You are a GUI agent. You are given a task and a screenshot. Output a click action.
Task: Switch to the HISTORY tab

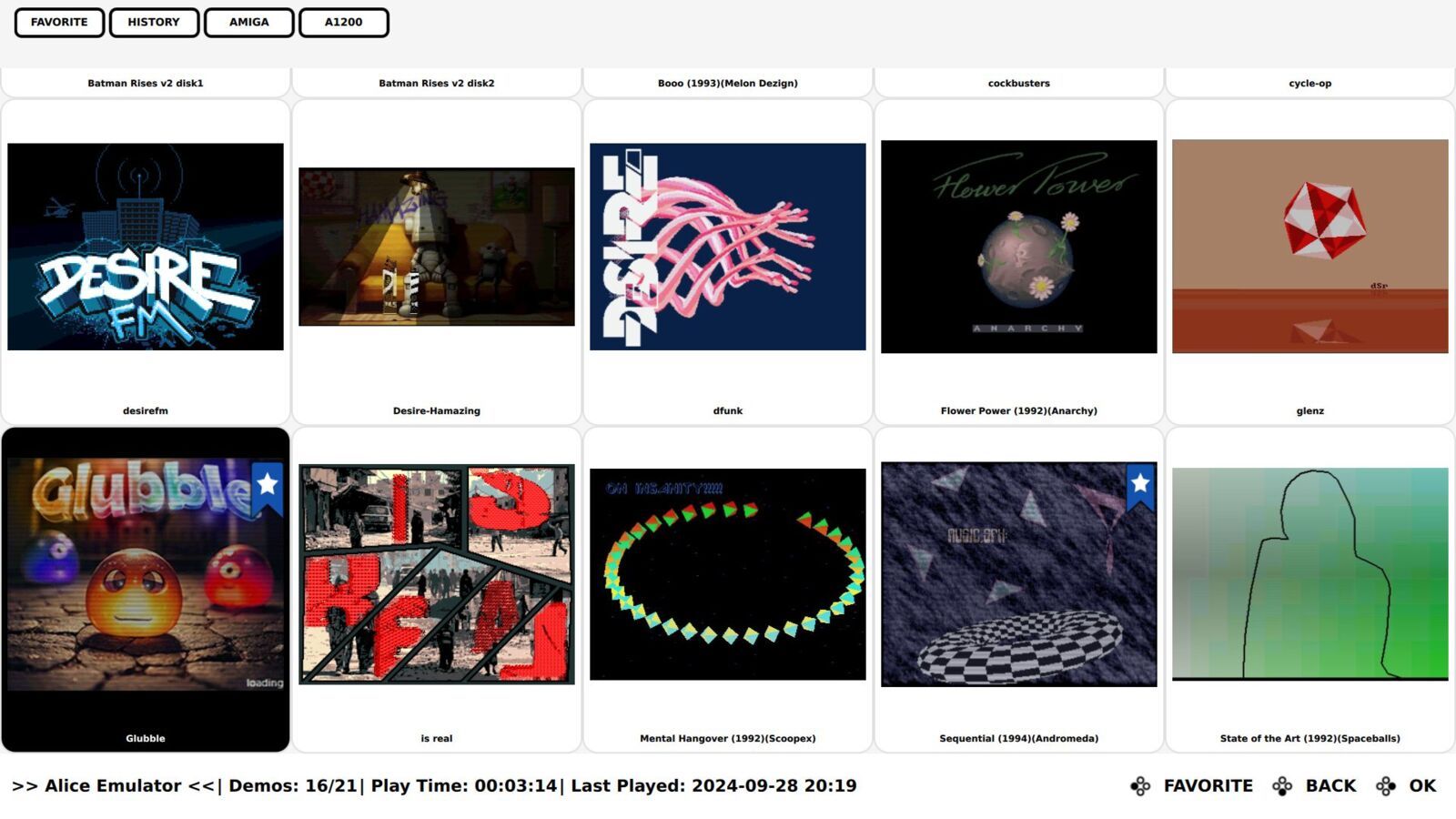(154, 23)
